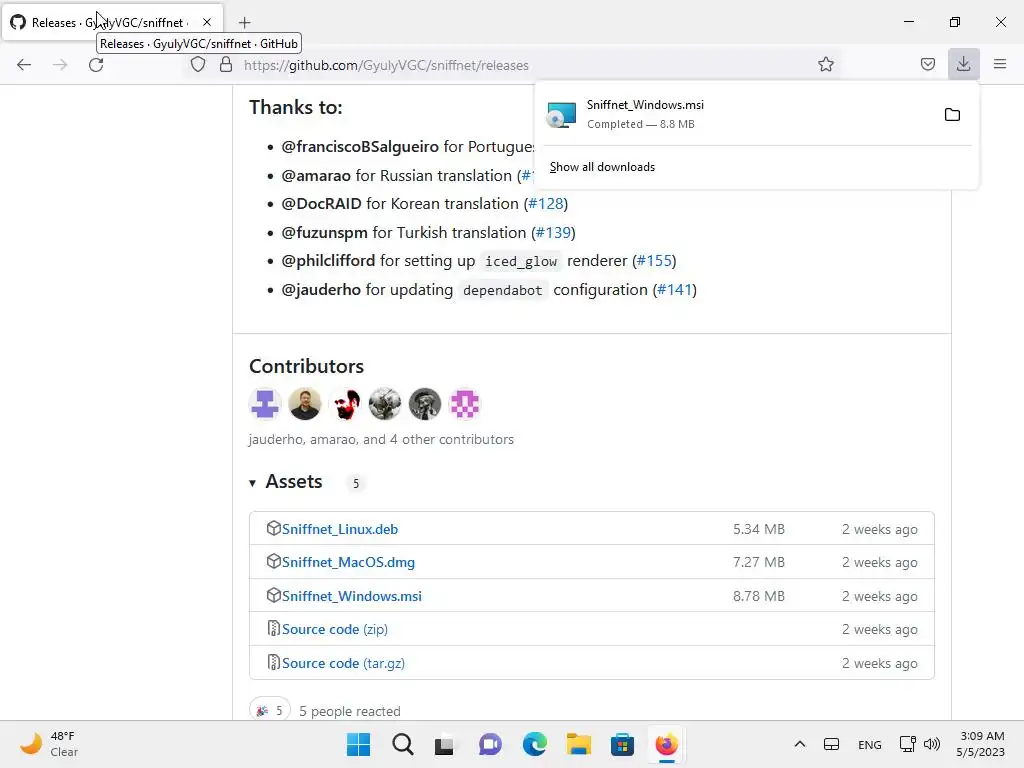Click the party popper reaction button

[x=270, y=711]
